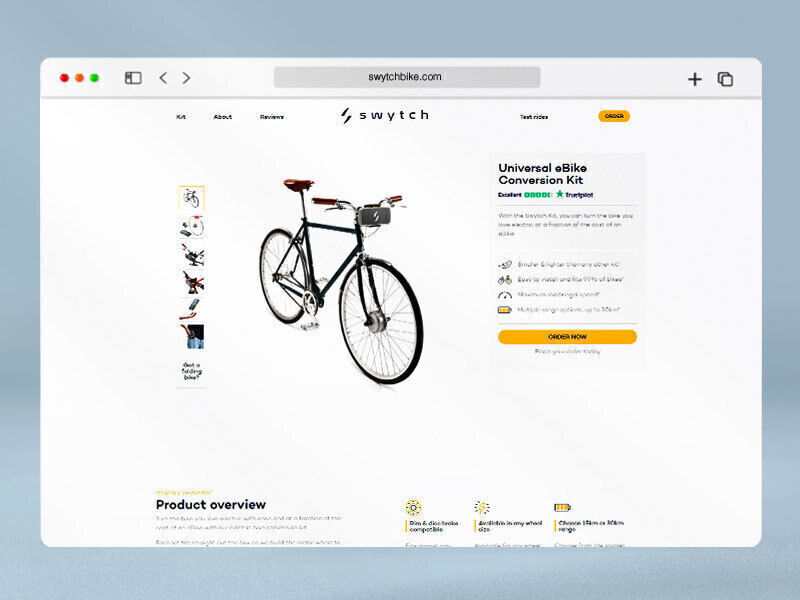Click the small ORDER button in header
Screen dimensions: 800x600
coord(614,116)
